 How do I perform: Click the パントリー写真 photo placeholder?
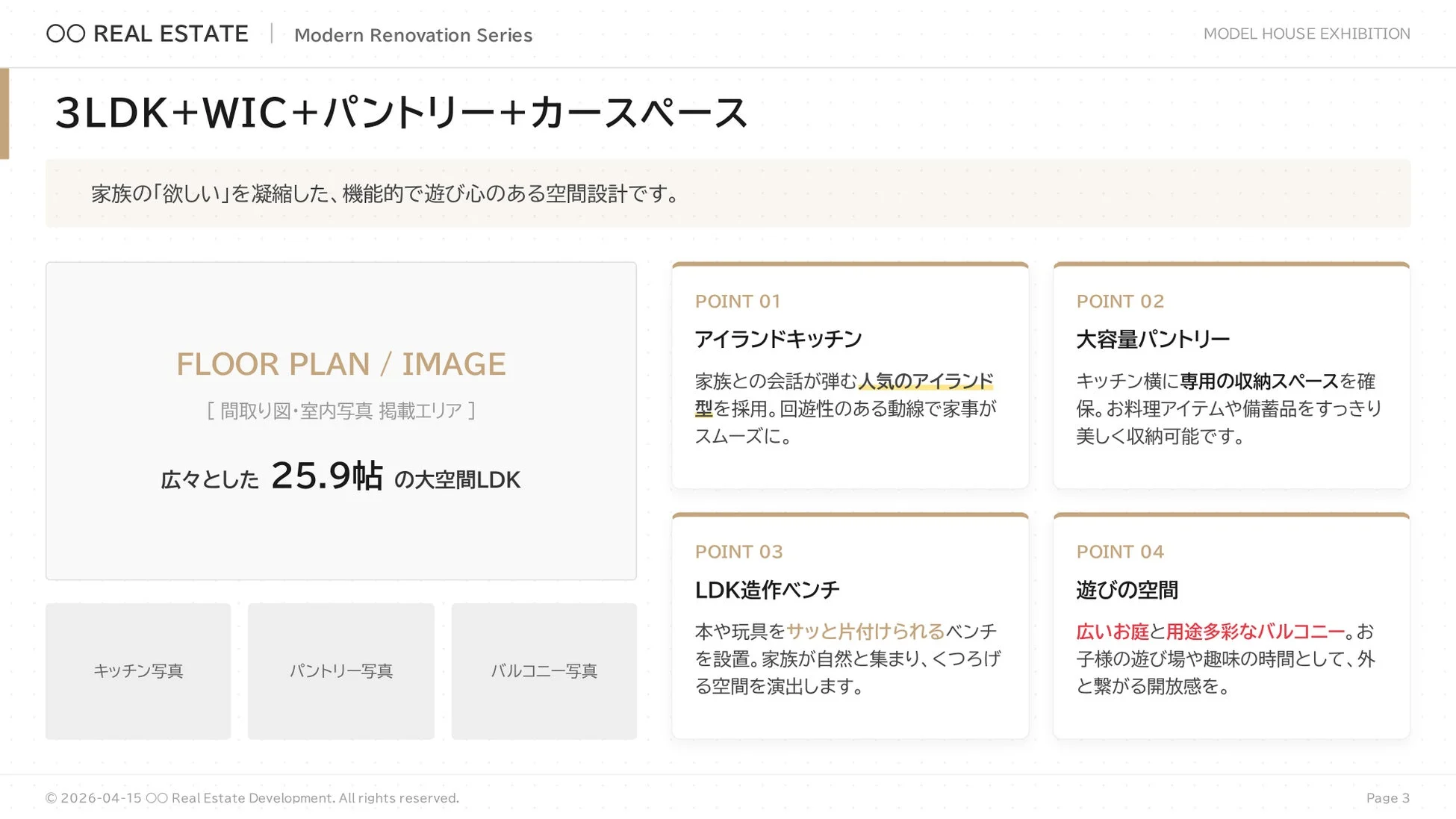coord(341,670)
